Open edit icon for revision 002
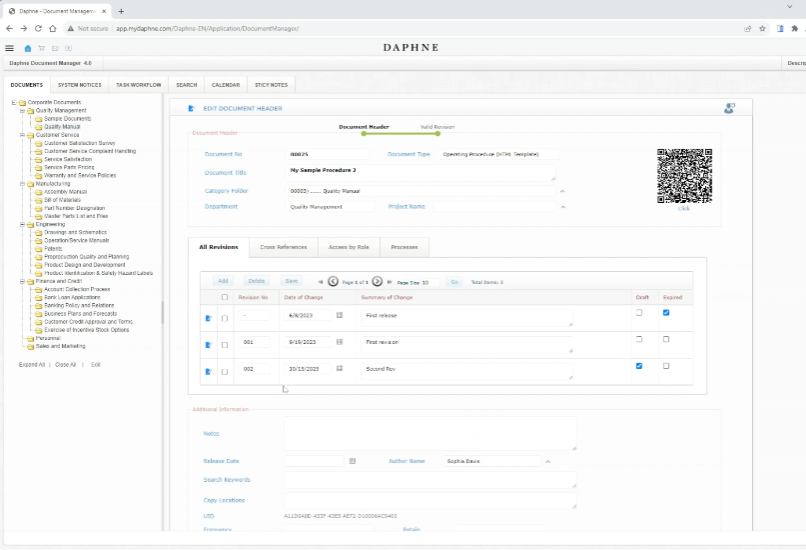806x550 pixels. click(208, 372)
